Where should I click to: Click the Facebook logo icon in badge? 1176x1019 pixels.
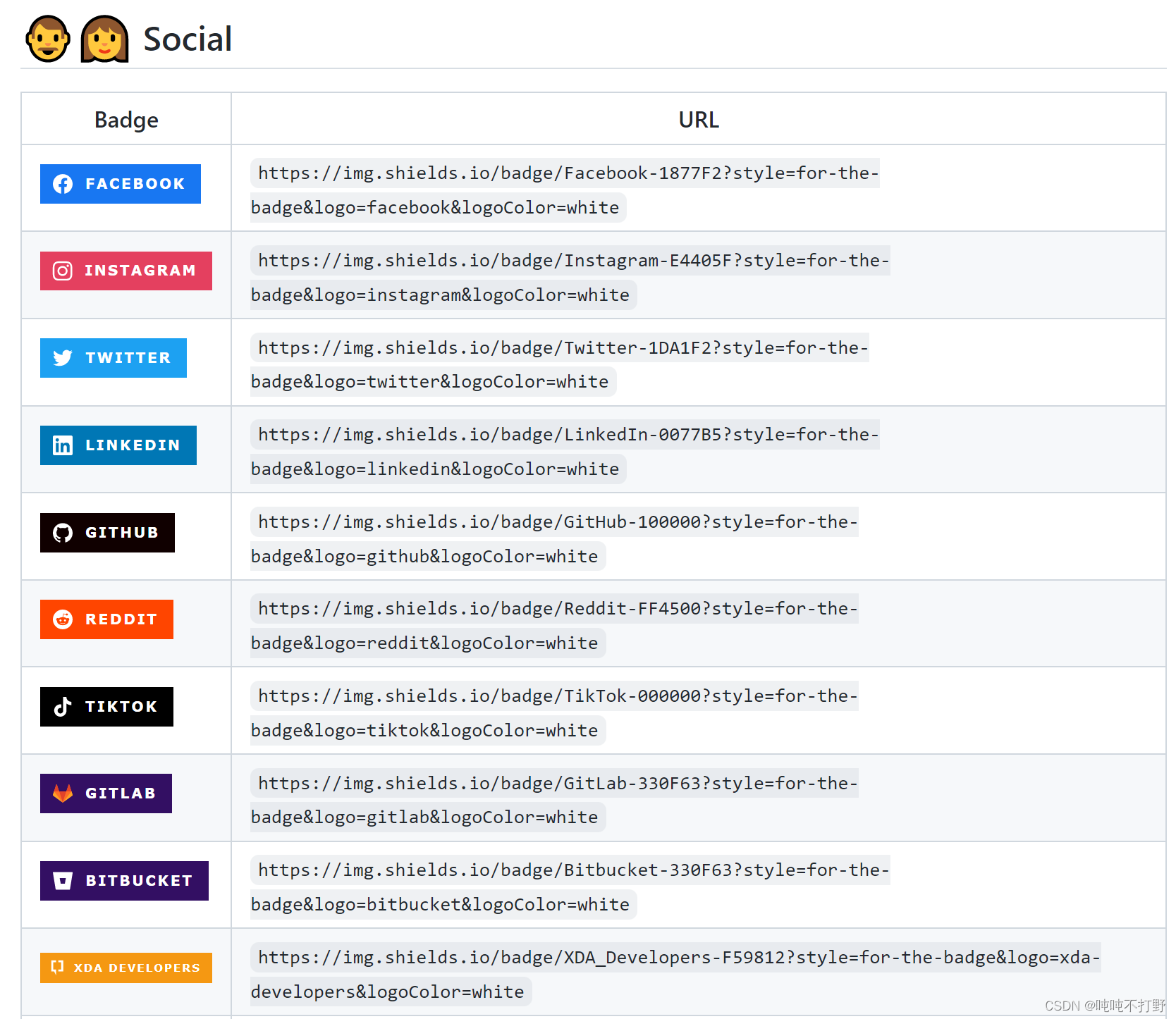63,184
